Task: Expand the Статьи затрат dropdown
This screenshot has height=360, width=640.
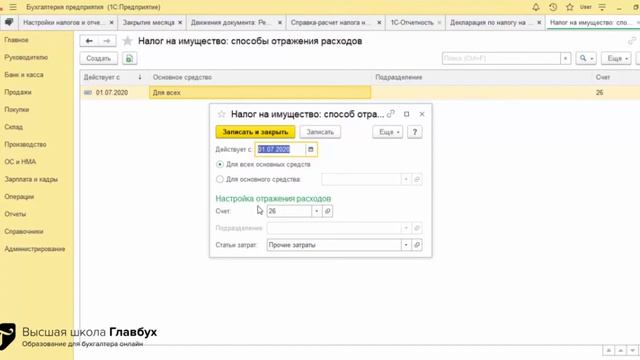Action: [x=406, y=245]
